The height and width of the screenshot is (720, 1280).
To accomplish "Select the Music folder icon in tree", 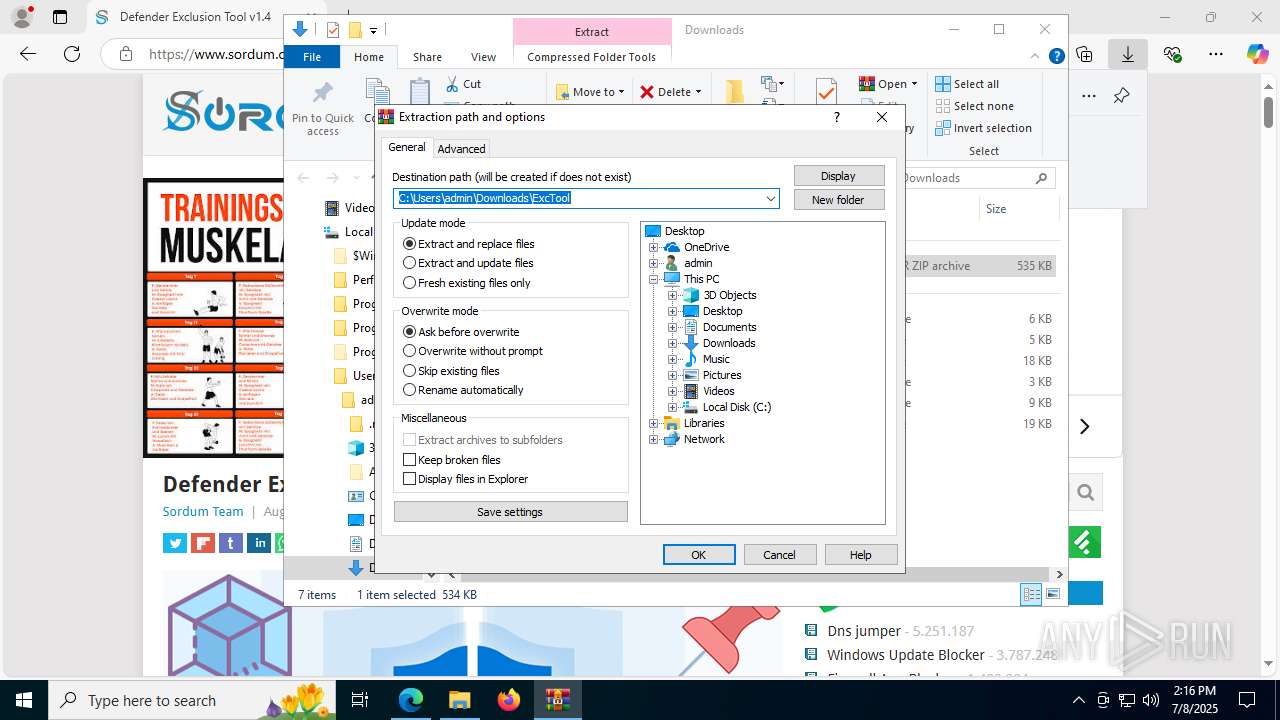I will (690, 359).
